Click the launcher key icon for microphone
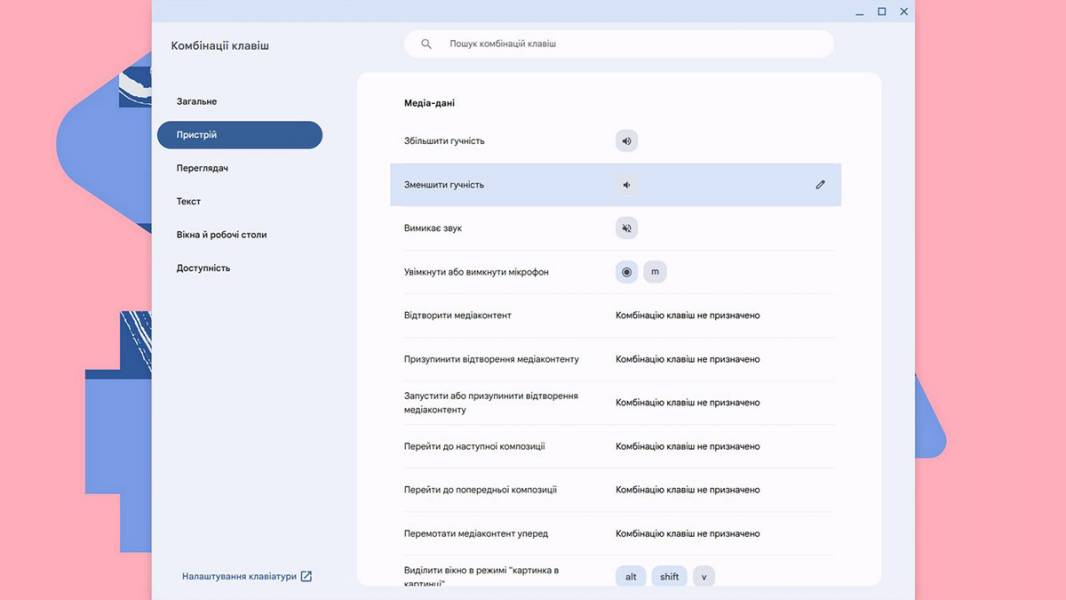This screenshot has height=600, width=1066. point(626,272)
